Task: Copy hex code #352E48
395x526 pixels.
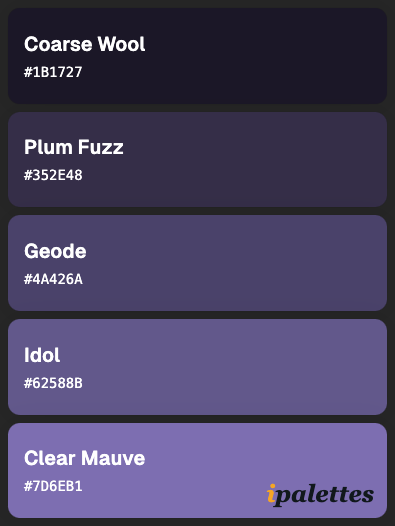Action: [53, 175]
